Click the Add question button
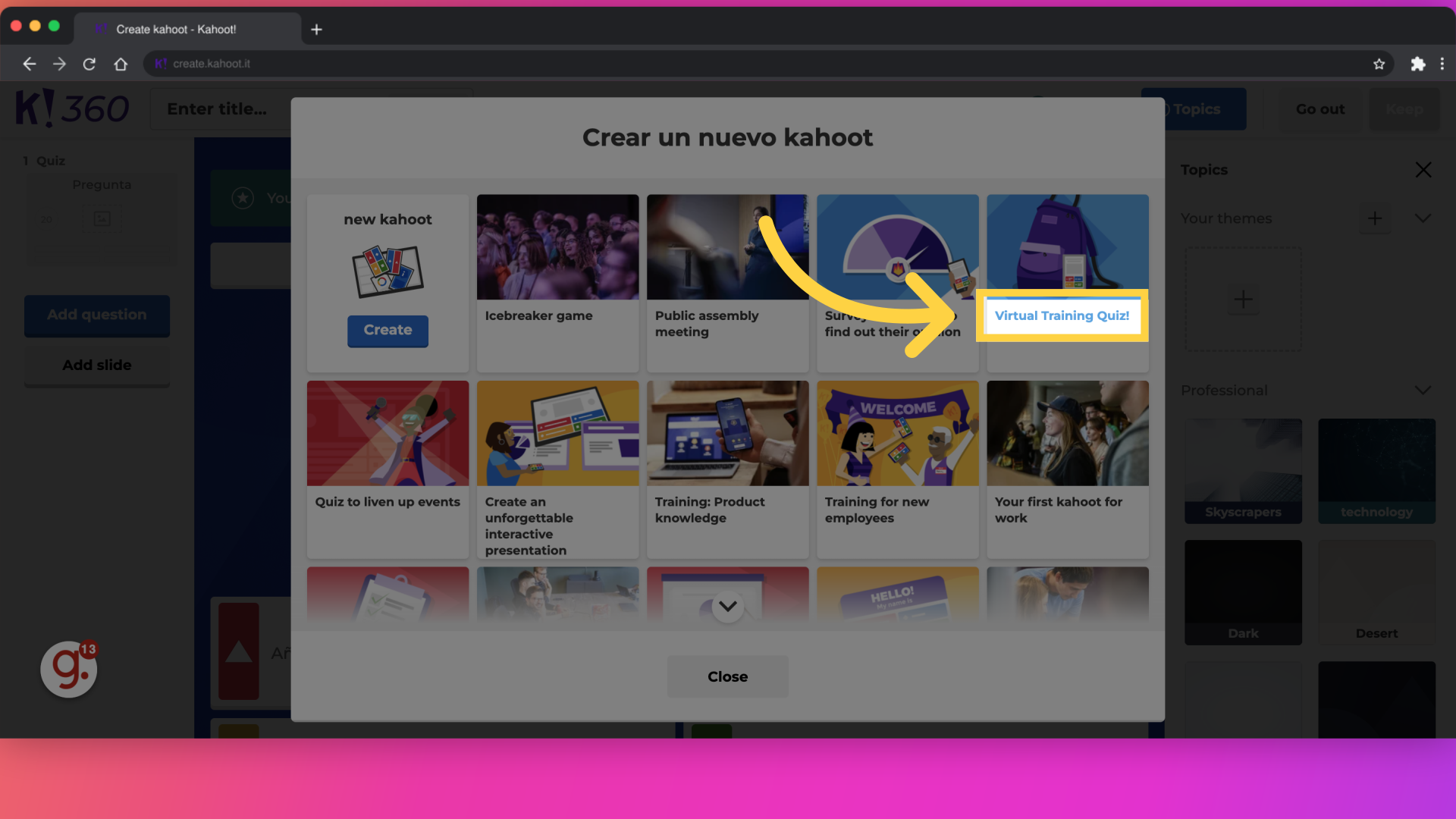 [97, 315]
